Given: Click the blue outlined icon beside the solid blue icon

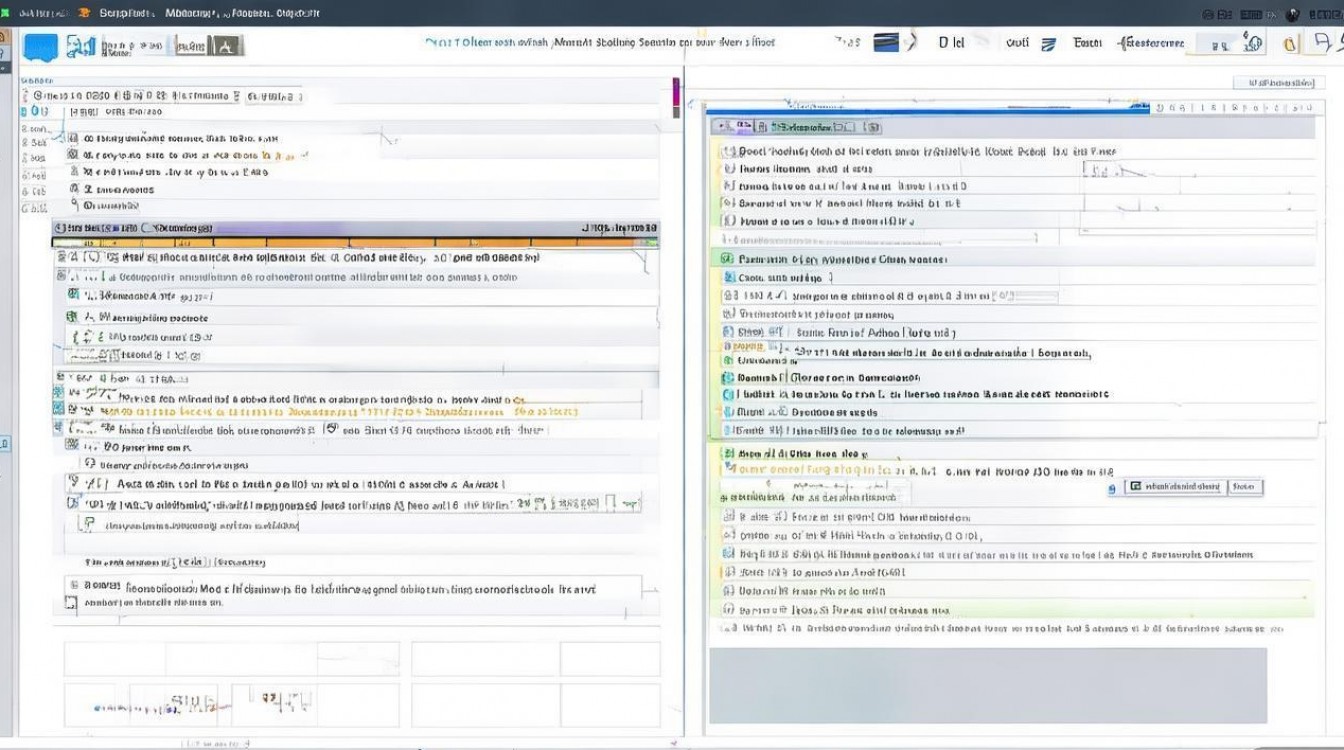Looking at the screenshot, I should 80,46.
